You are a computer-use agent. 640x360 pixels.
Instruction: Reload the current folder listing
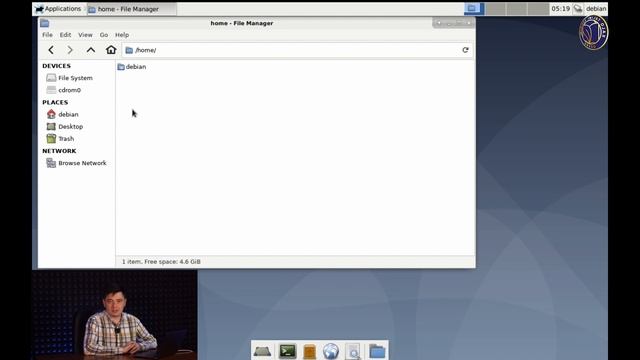[465, 50]
